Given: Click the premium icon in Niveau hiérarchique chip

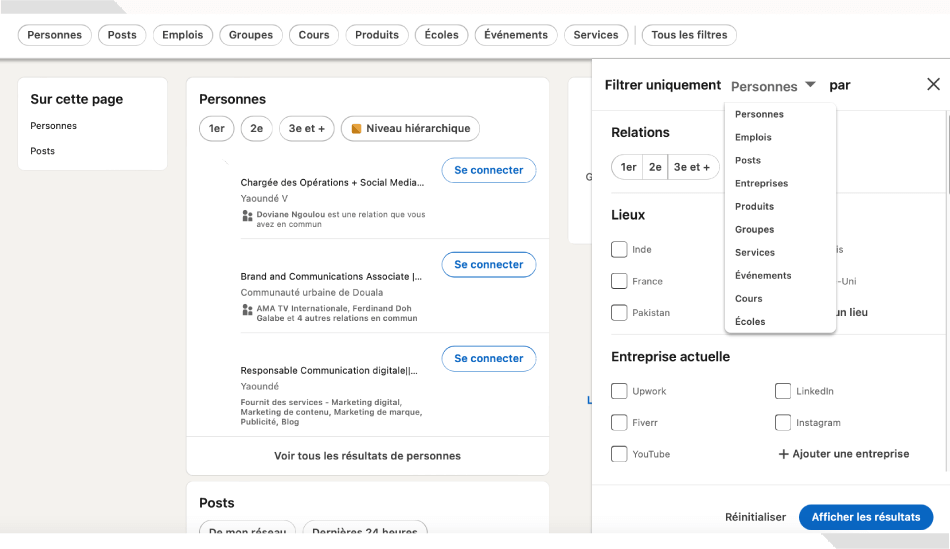Looking at the screenshot, I should [356, 128].
